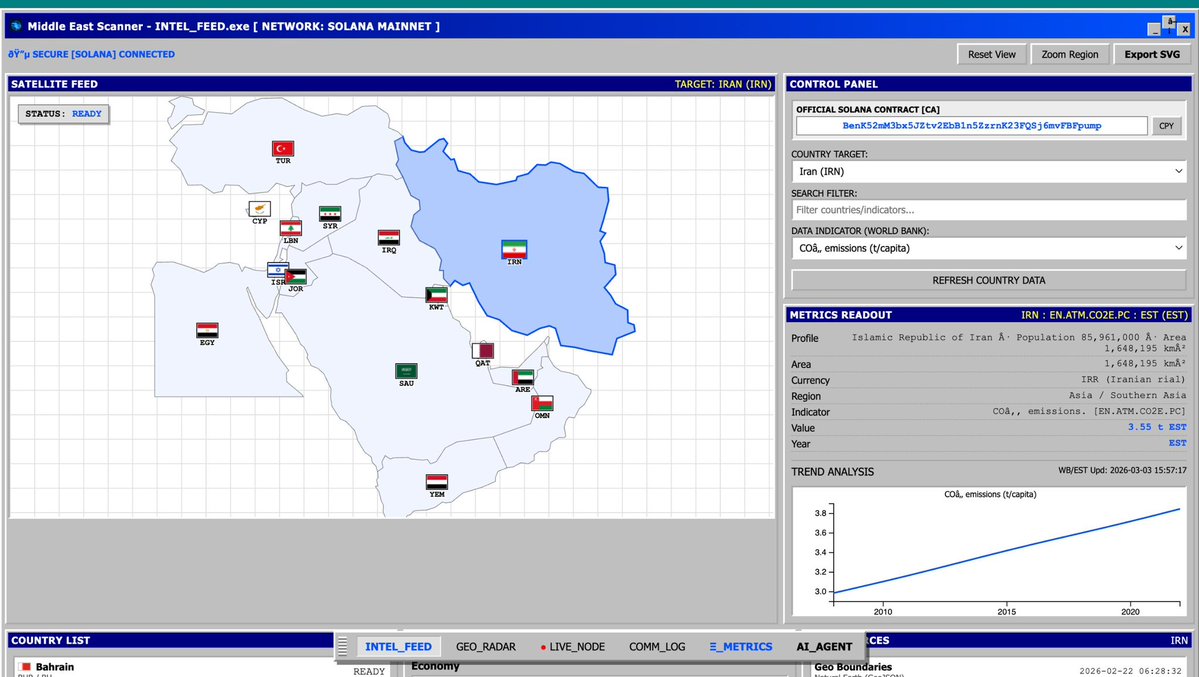The width and height of the screenshot is (1199, 677).
Task: Click the IRN : EN.ATM.CO2E.PC : EST header text
Action: pos(1104,315)
